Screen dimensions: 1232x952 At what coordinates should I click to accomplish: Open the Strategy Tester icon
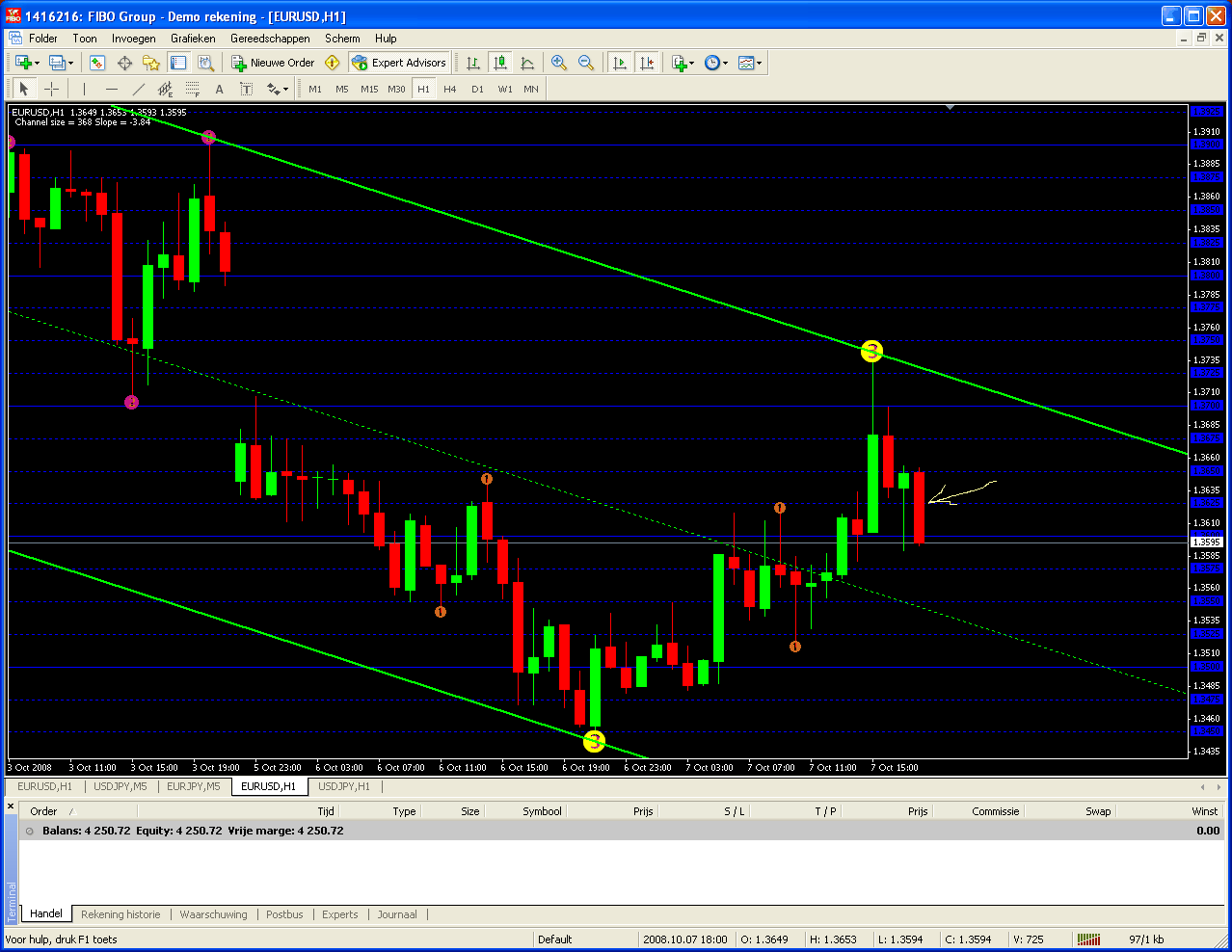click(205, 63)
